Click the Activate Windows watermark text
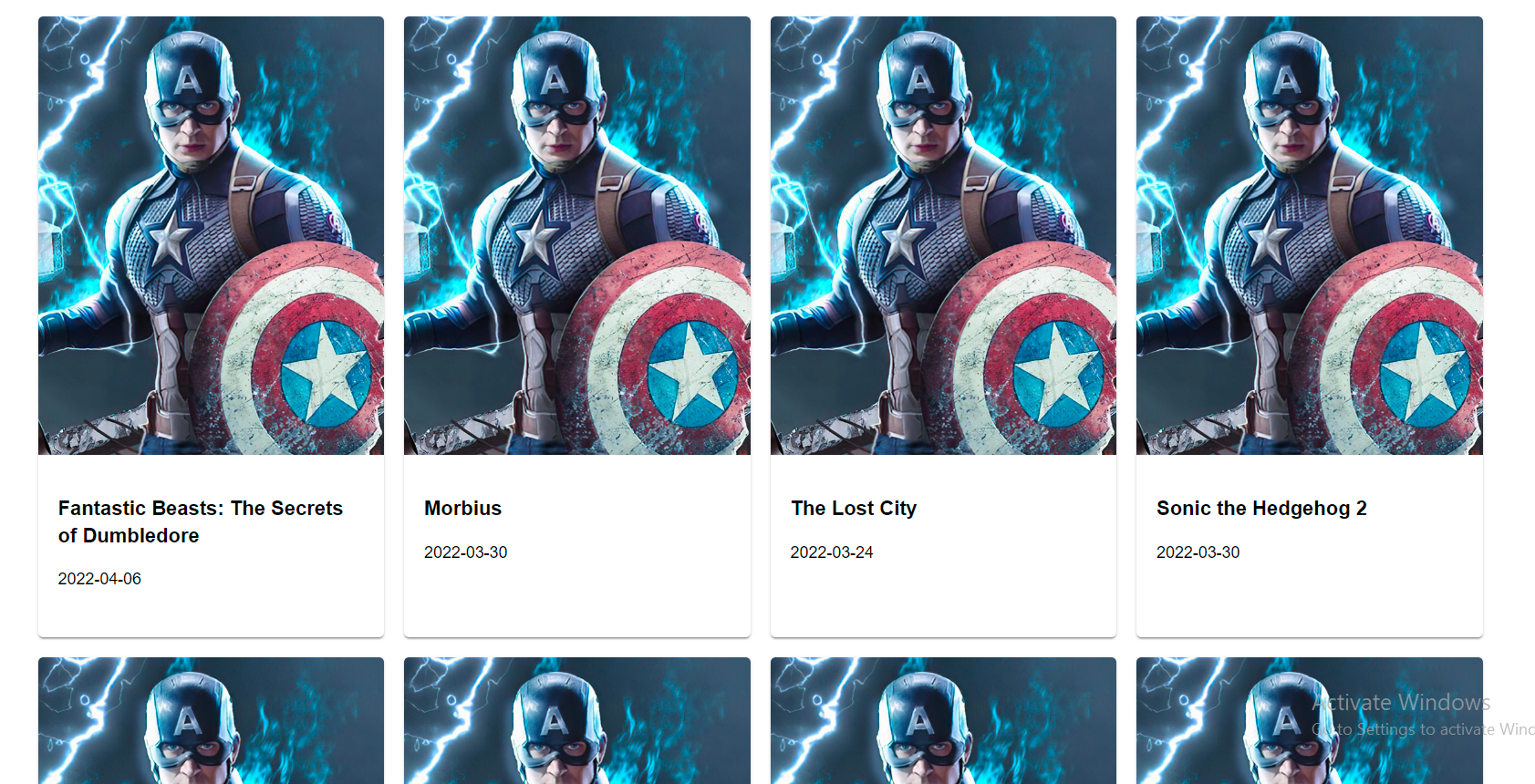The height and width of the screenshot is (784, 1535). [x=1401, y=703]
